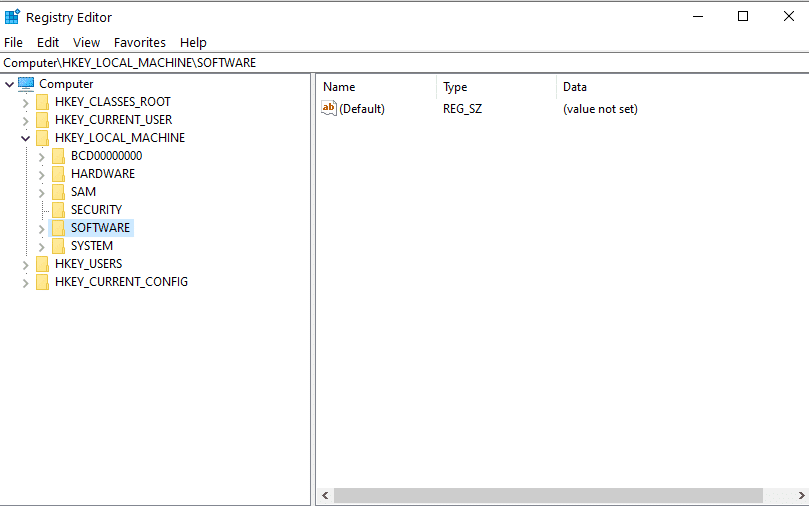Click the horizontal scrollbar in values pane
809x506 pixels.
click(548, 496)
